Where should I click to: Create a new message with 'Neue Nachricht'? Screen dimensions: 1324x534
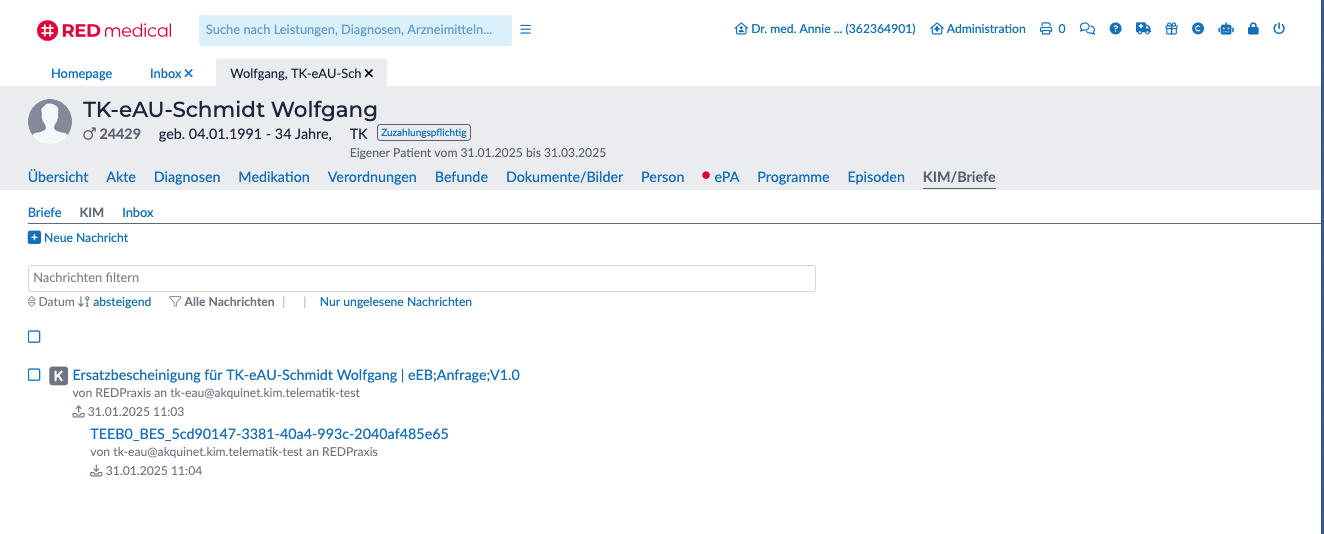(78, 238)
